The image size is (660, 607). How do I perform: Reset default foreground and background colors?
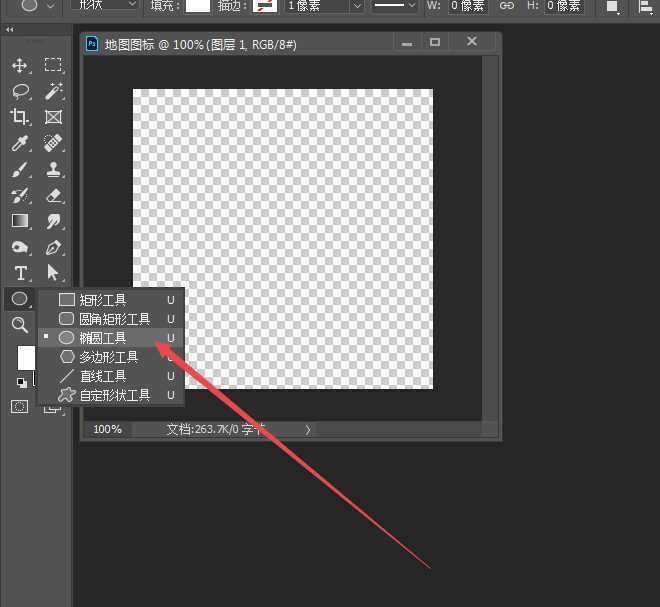21,382
